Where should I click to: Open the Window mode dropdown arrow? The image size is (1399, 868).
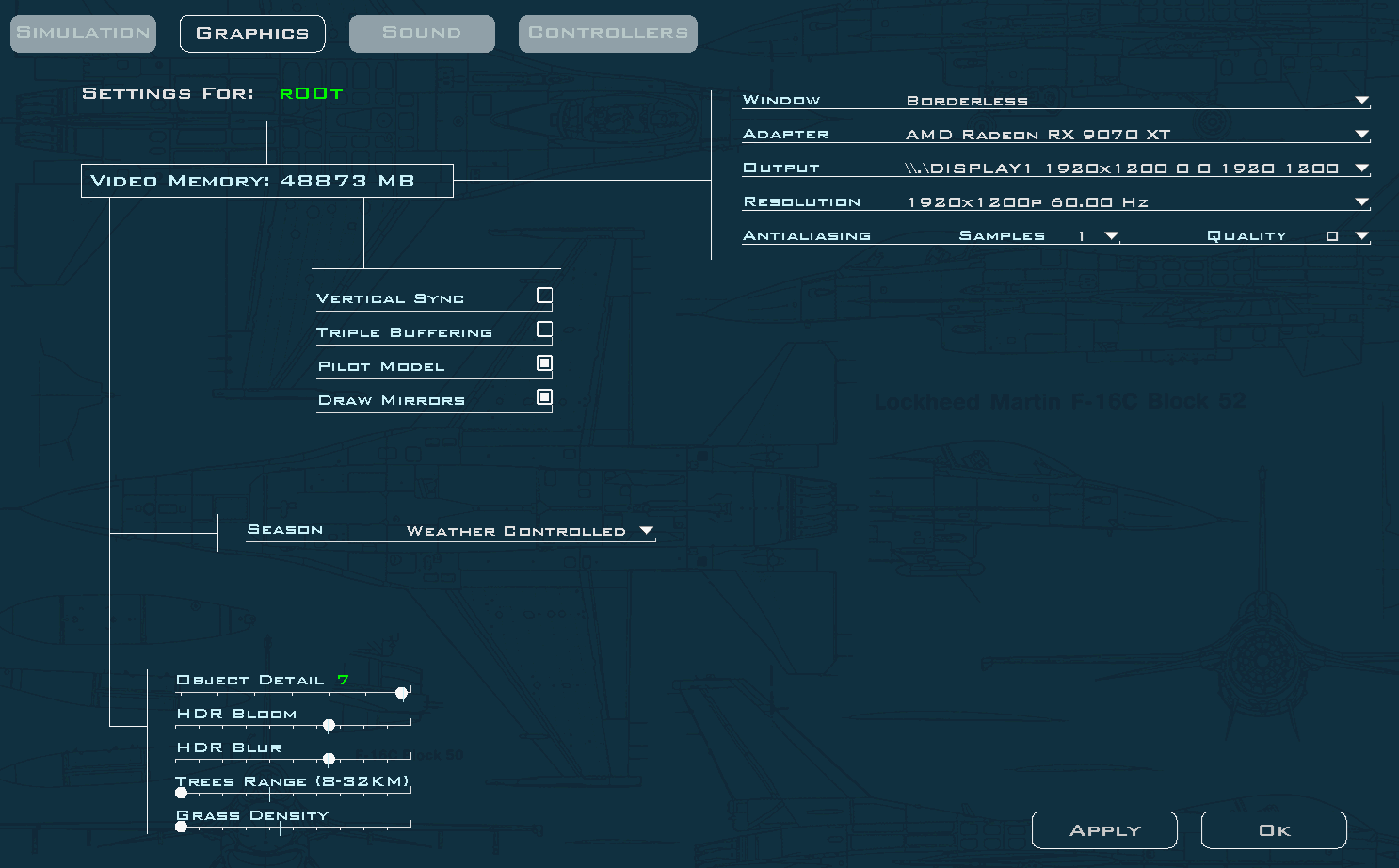click(x=1361, y=100)
